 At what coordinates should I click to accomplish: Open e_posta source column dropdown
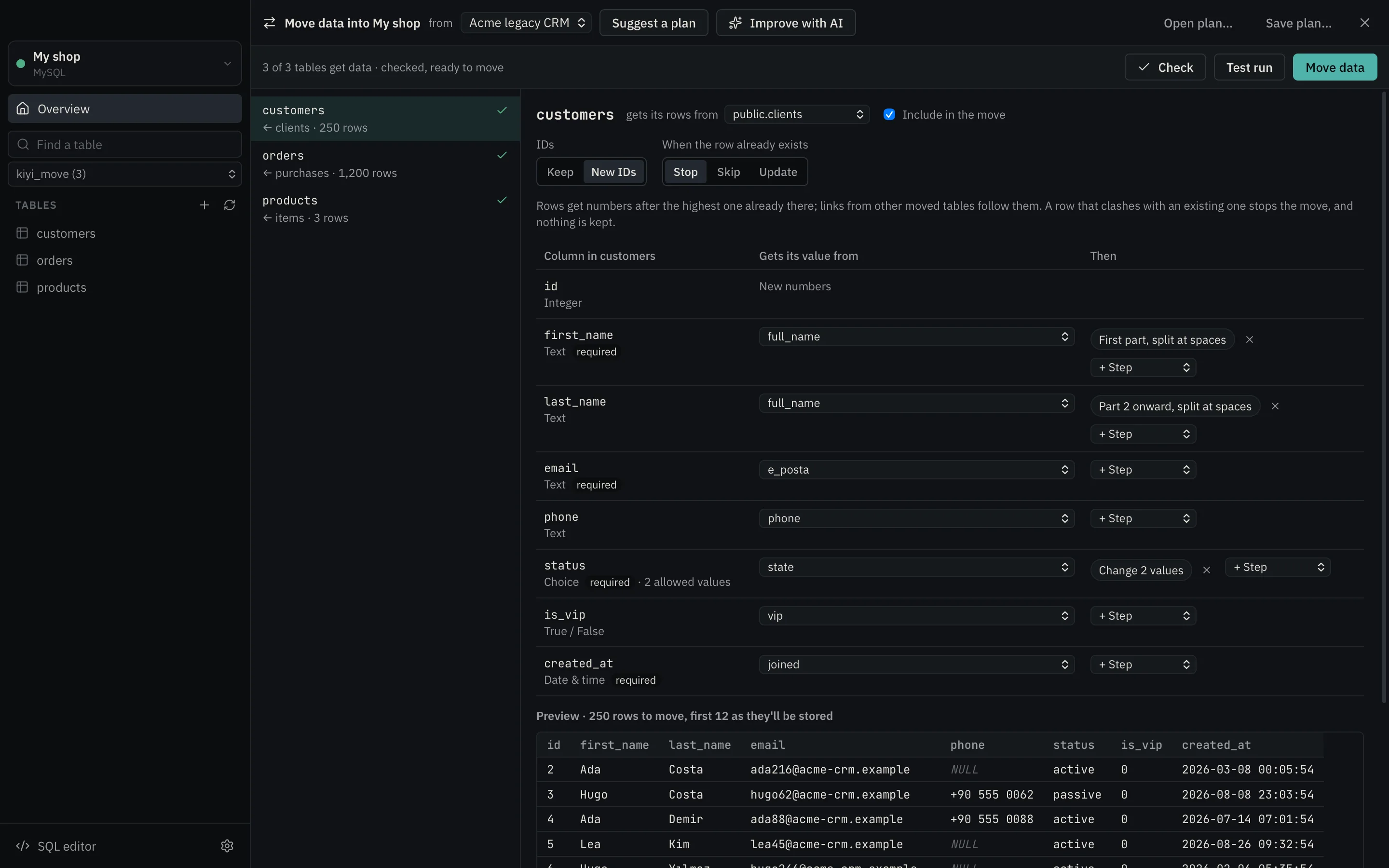pyautogui.click(x=917, y=470)
